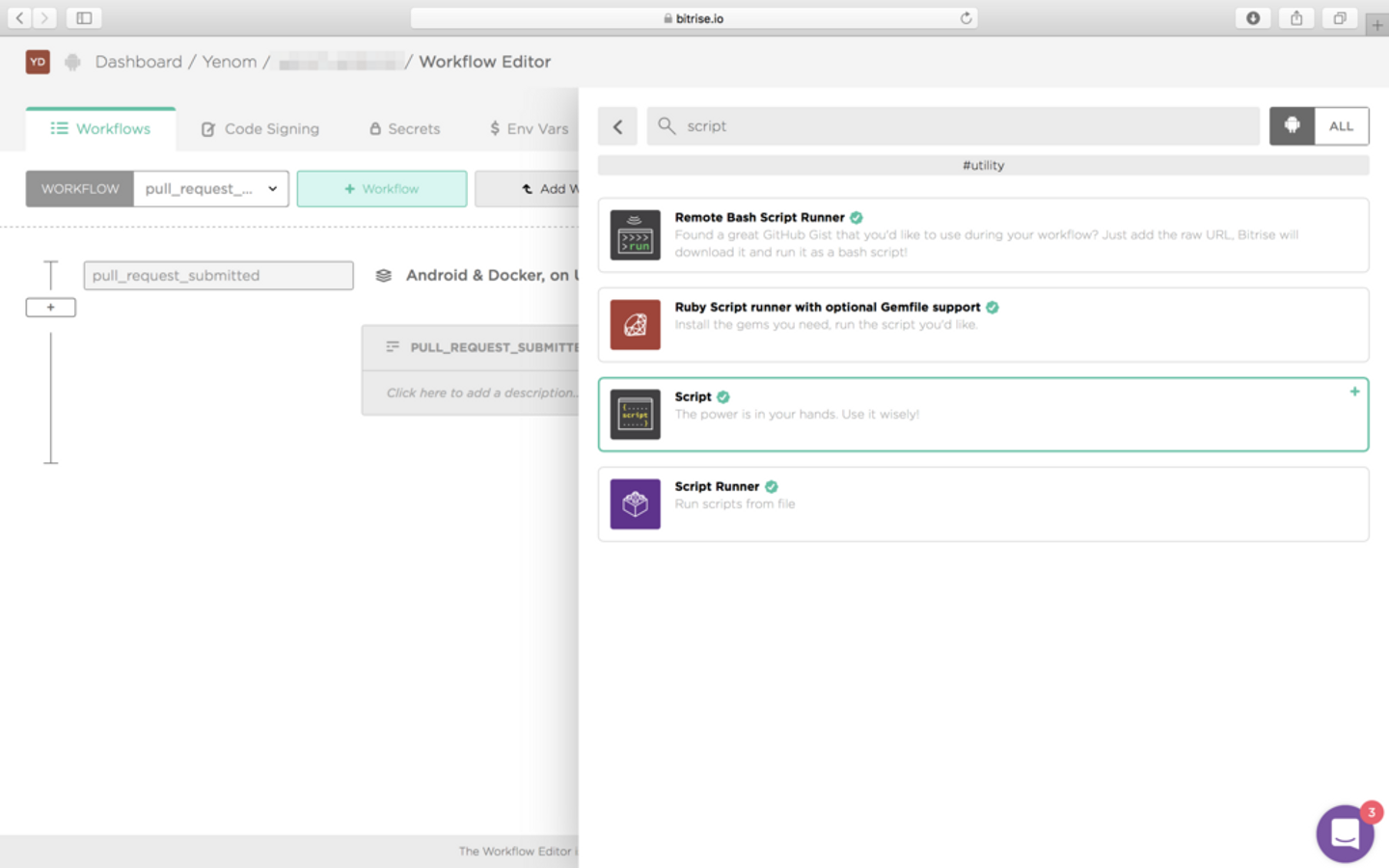Image resolution: width=1389 pixels, height=868 pixels.
Task: Select the Script step terminal icon
Action: click(x=635, y=415)
